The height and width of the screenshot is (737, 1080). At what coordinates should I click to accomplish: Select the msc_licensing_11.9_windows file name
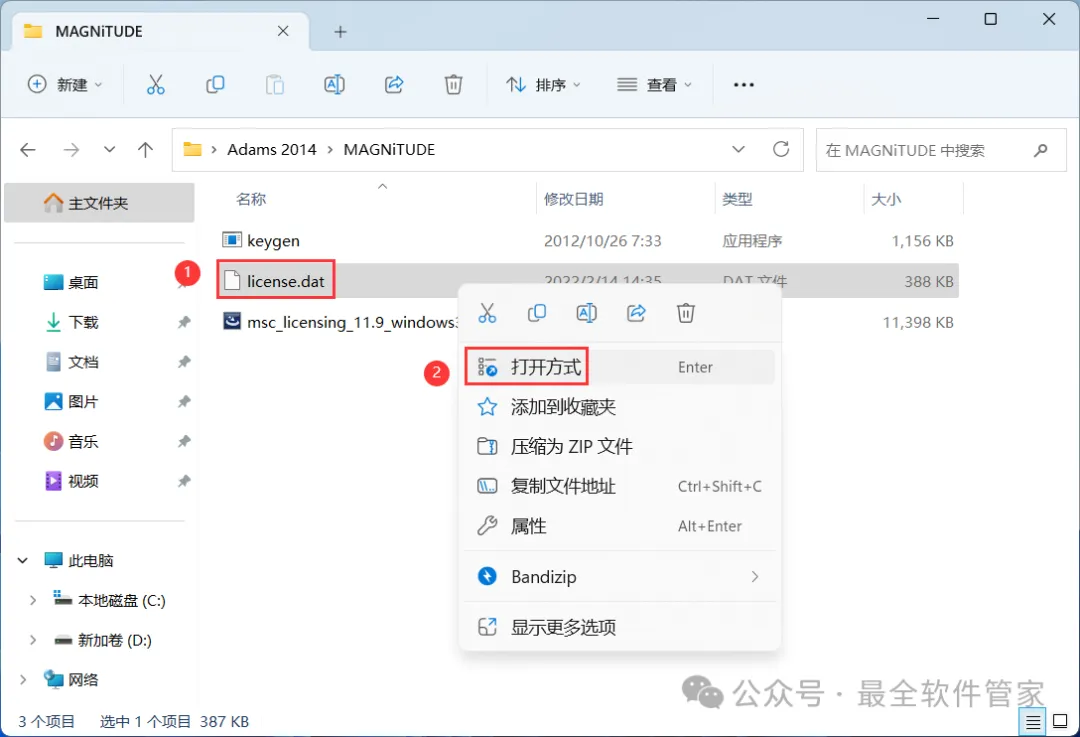352,322
